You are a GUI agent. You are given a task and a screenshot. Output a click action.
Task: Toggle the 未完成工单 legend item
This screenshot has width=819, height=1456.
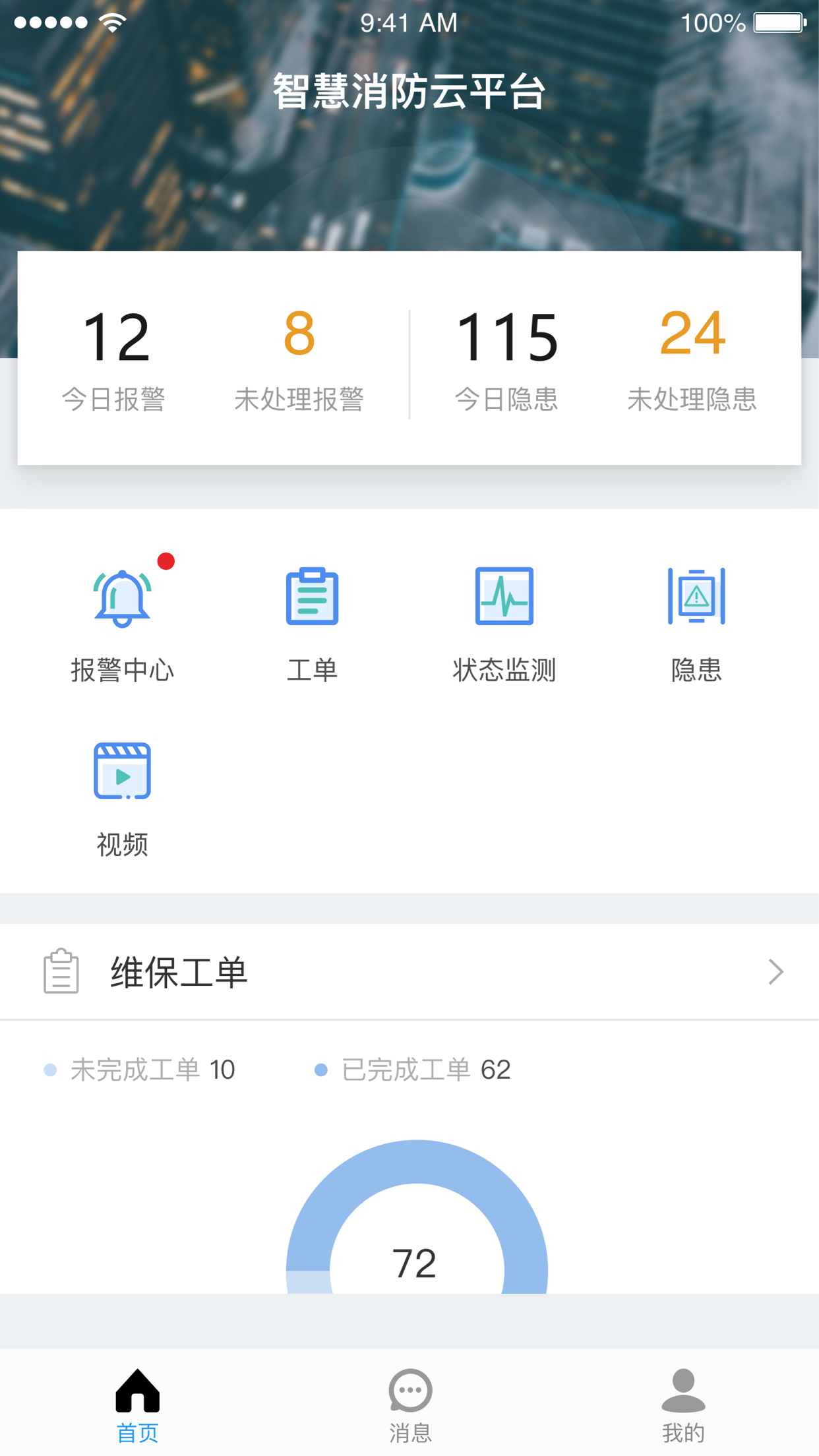point(140,1070)
